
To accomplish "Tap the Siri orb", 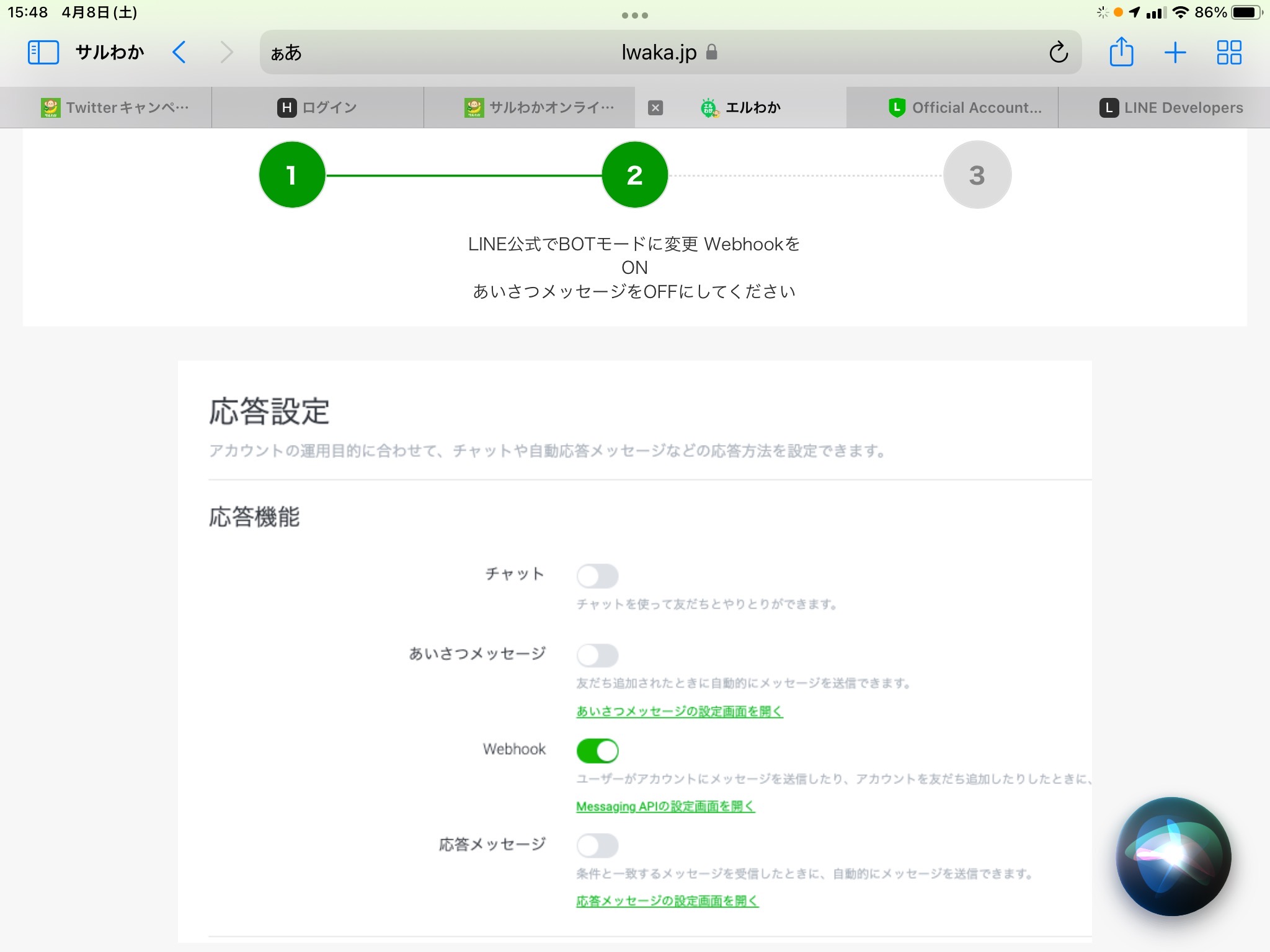I will (1173, 857).
